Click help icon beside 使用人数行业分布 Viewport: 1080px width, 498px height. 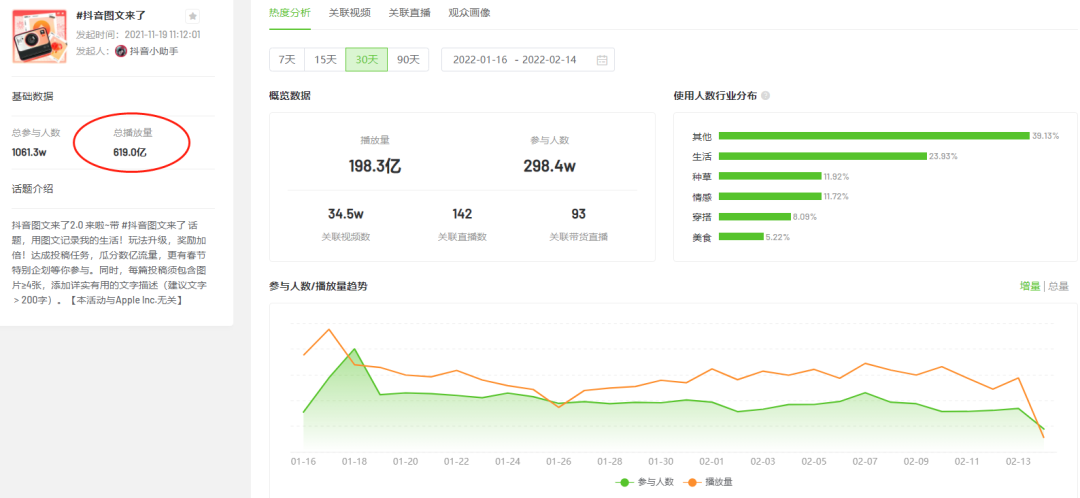(x=766, y=96)
